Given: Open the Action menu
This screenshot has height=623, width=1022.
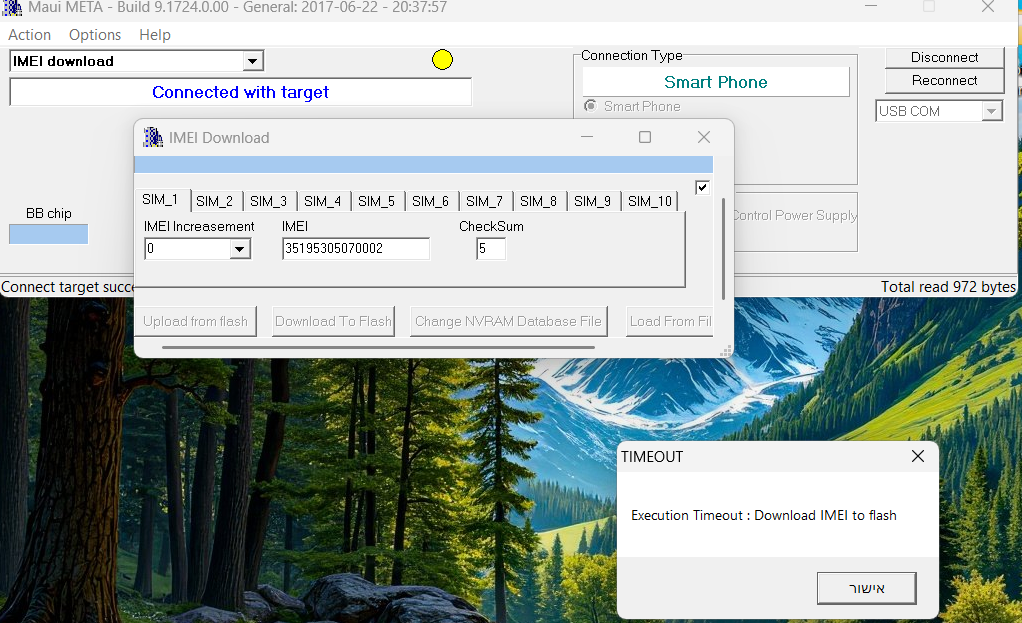Looking at the screenshot, I should pos(30,35).
